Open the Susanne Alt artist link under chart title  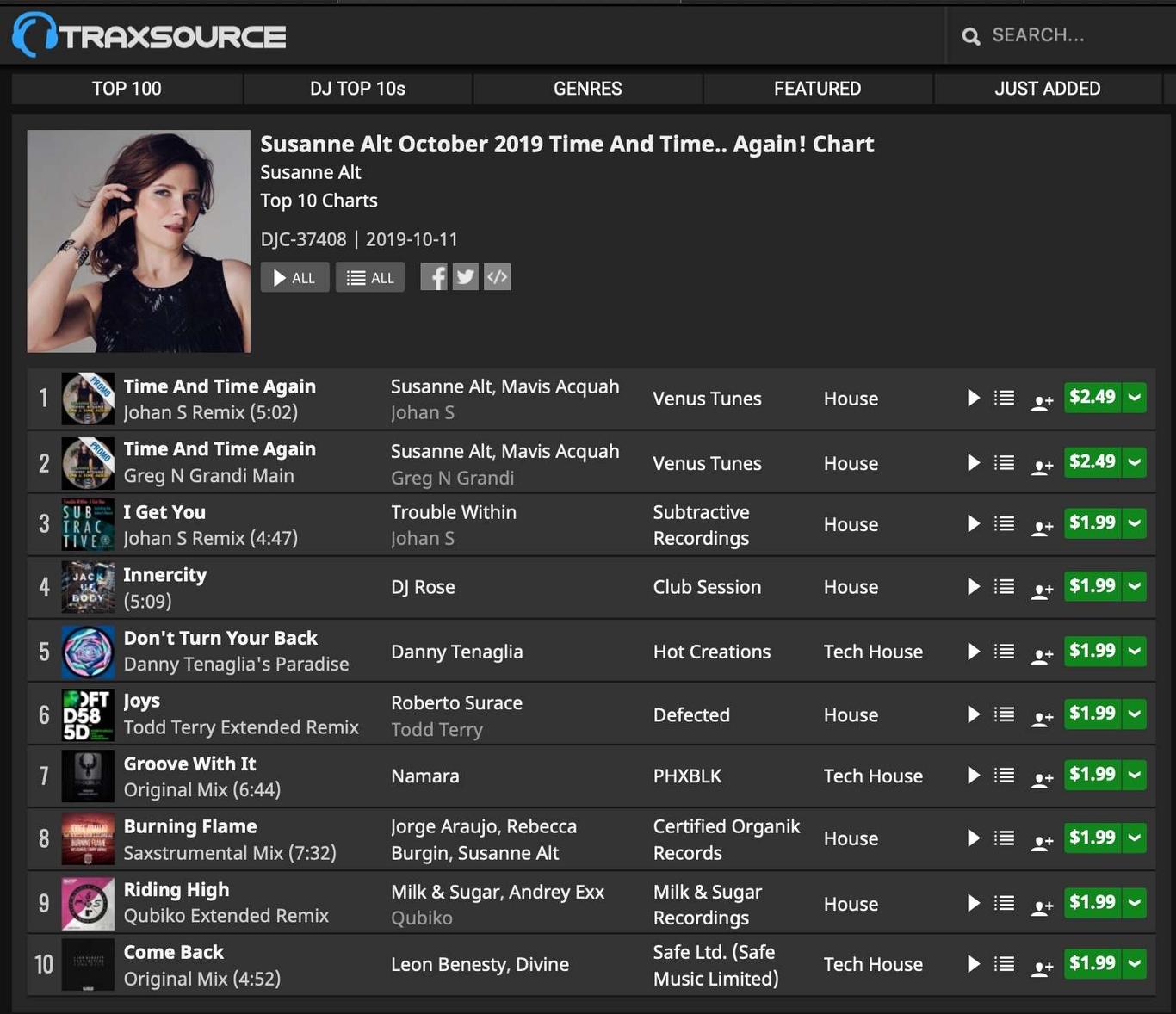[x=311, y=172]
